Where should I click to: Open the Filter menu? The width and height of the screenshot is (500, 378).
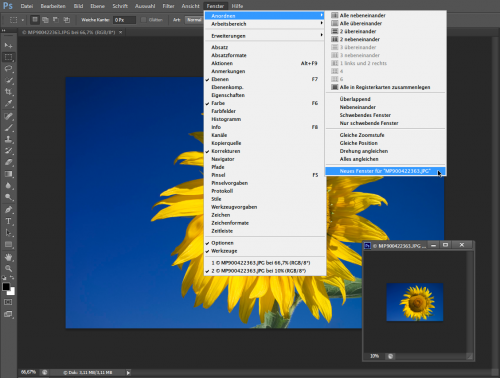(x=168, y=6)
